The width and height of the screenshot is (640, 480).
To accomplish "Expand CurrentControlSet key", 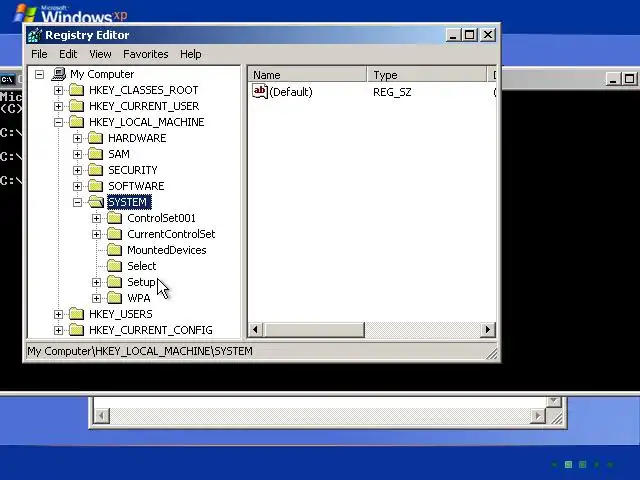I will (x=97, y=234).
